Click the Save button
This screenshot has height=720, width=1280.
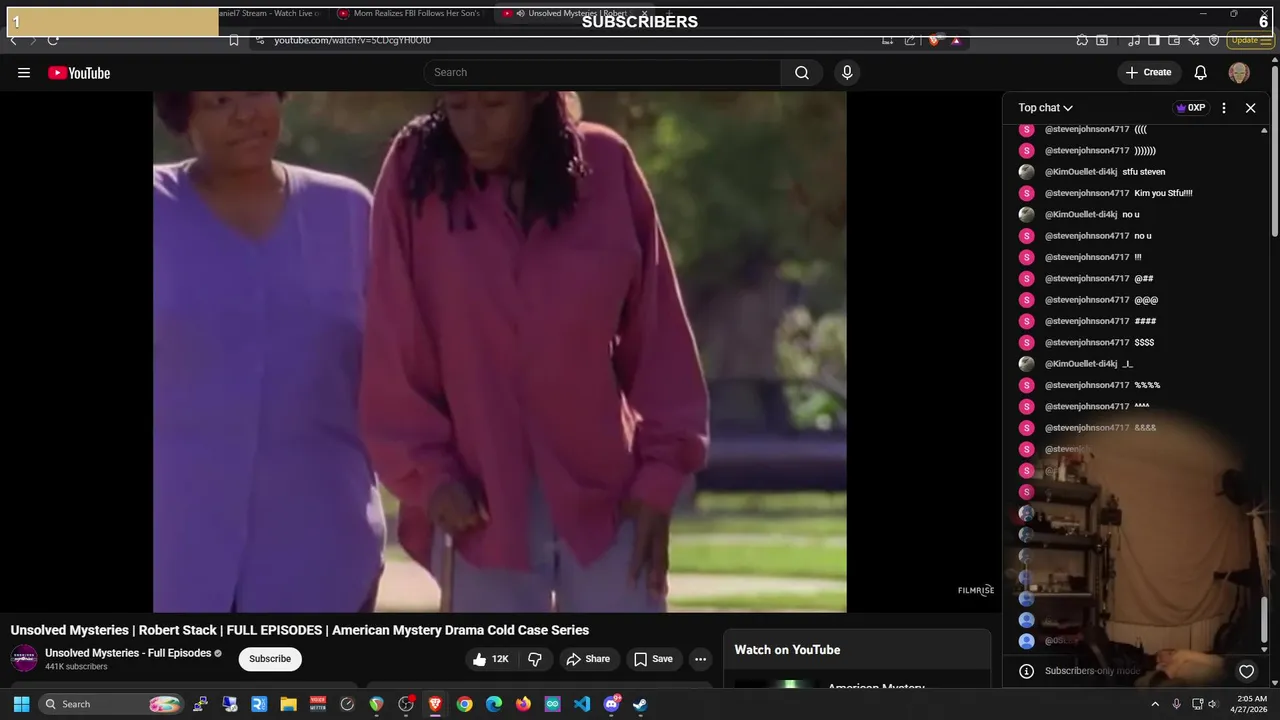[x=653, y=659]
